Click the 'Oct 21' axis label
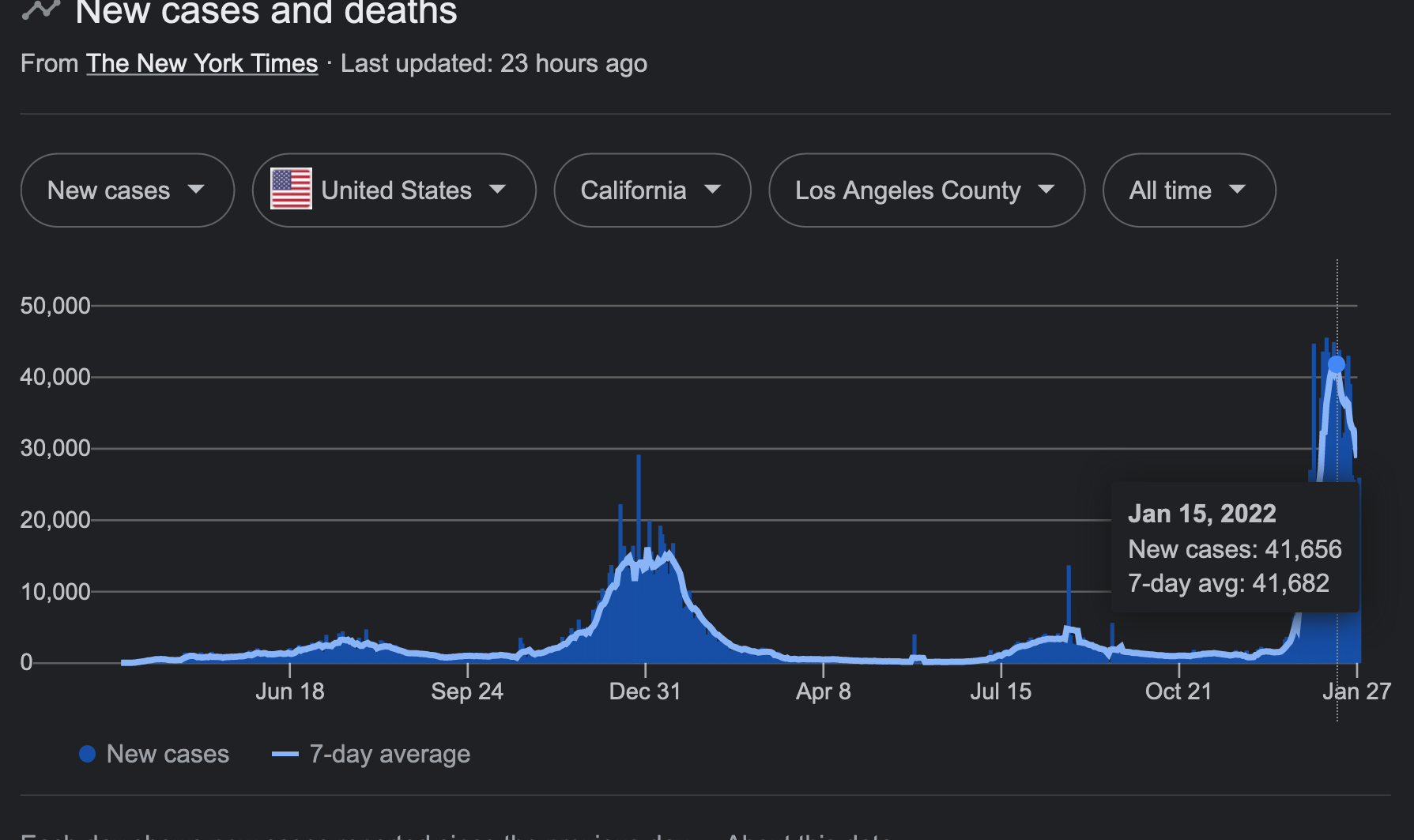 (x=1178, y=691)
